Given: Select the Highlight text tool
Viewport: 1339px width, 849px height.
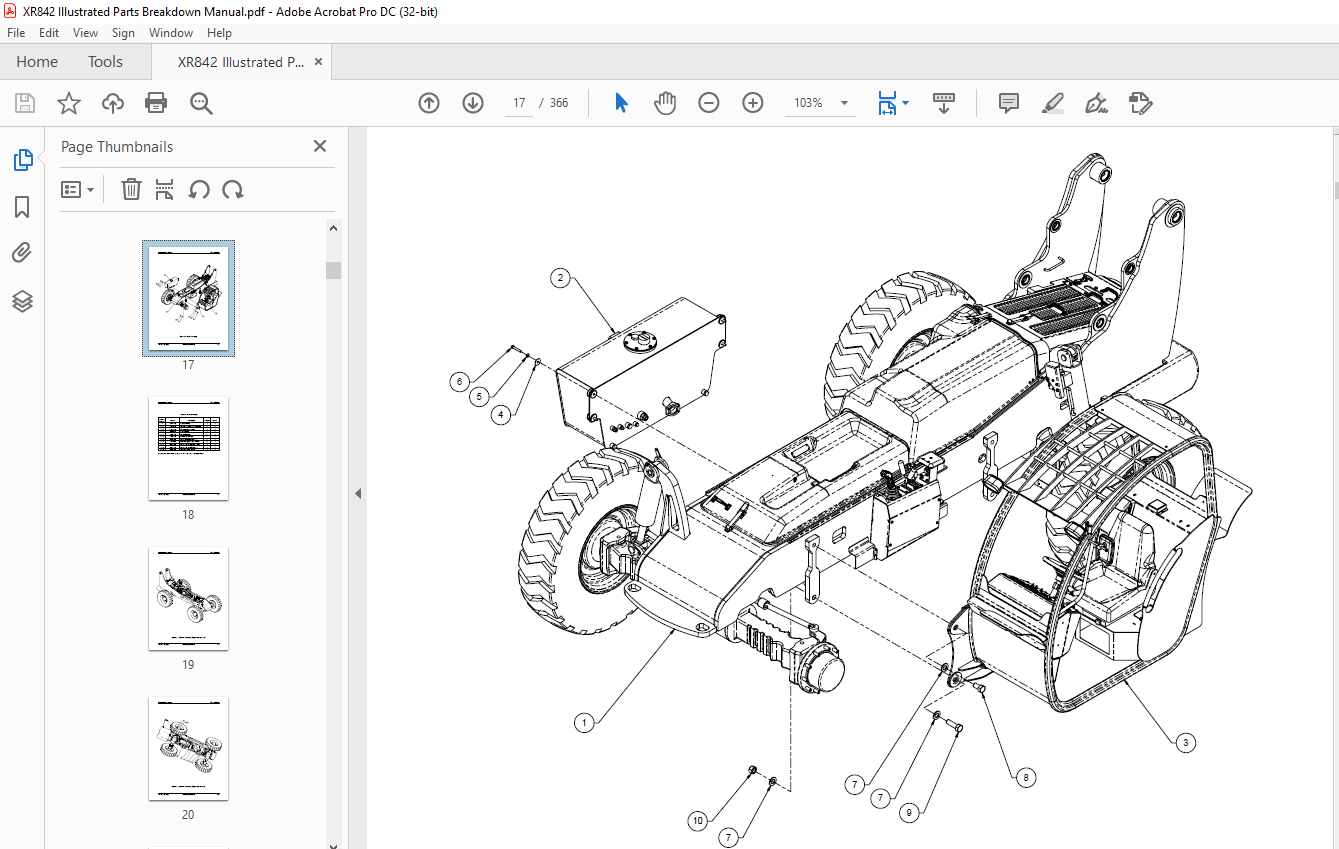Looking at the screenshot, I should coord(1053,103).
